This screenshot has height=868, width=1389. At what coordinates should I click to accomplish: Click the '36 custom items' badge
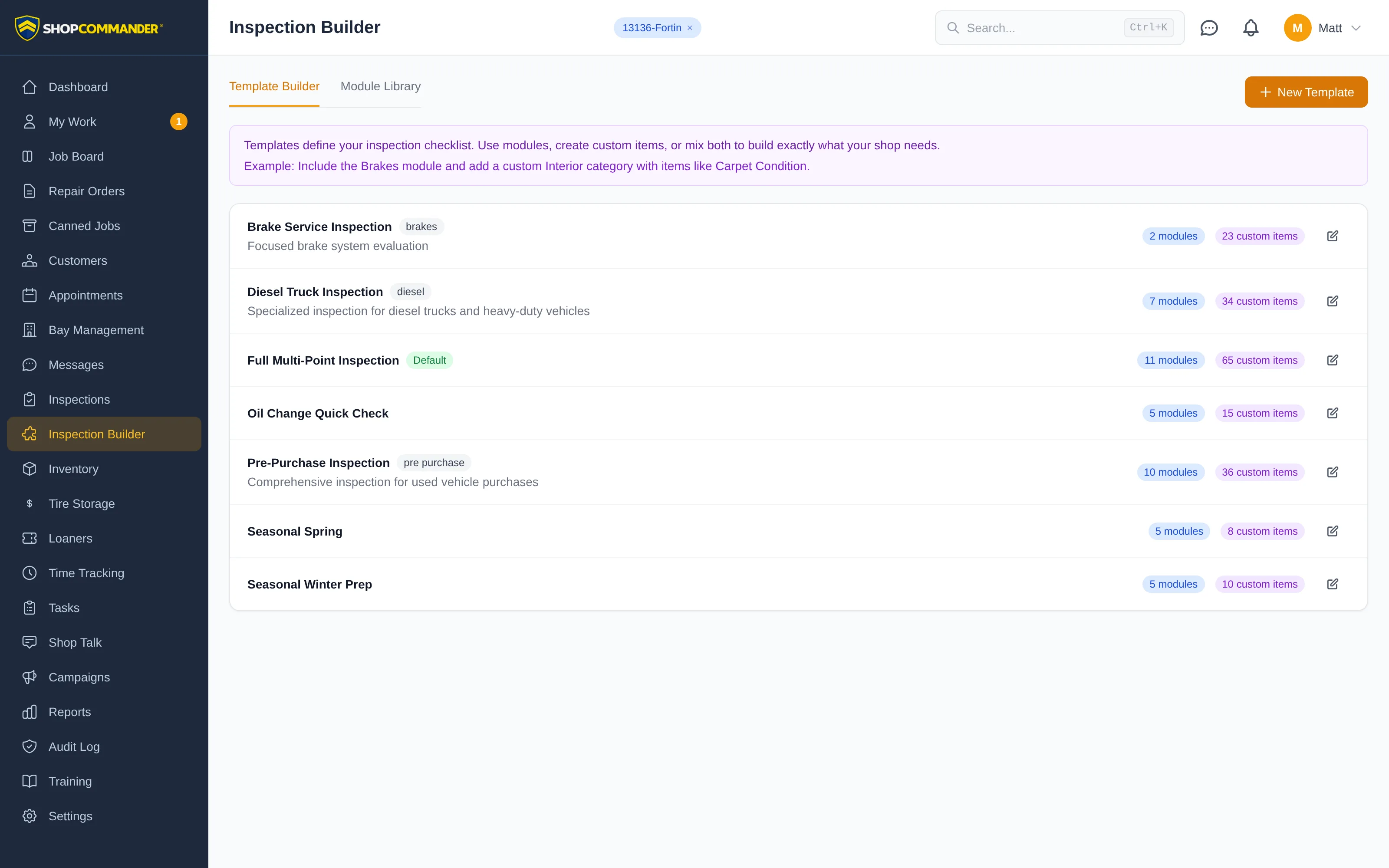1259,472
